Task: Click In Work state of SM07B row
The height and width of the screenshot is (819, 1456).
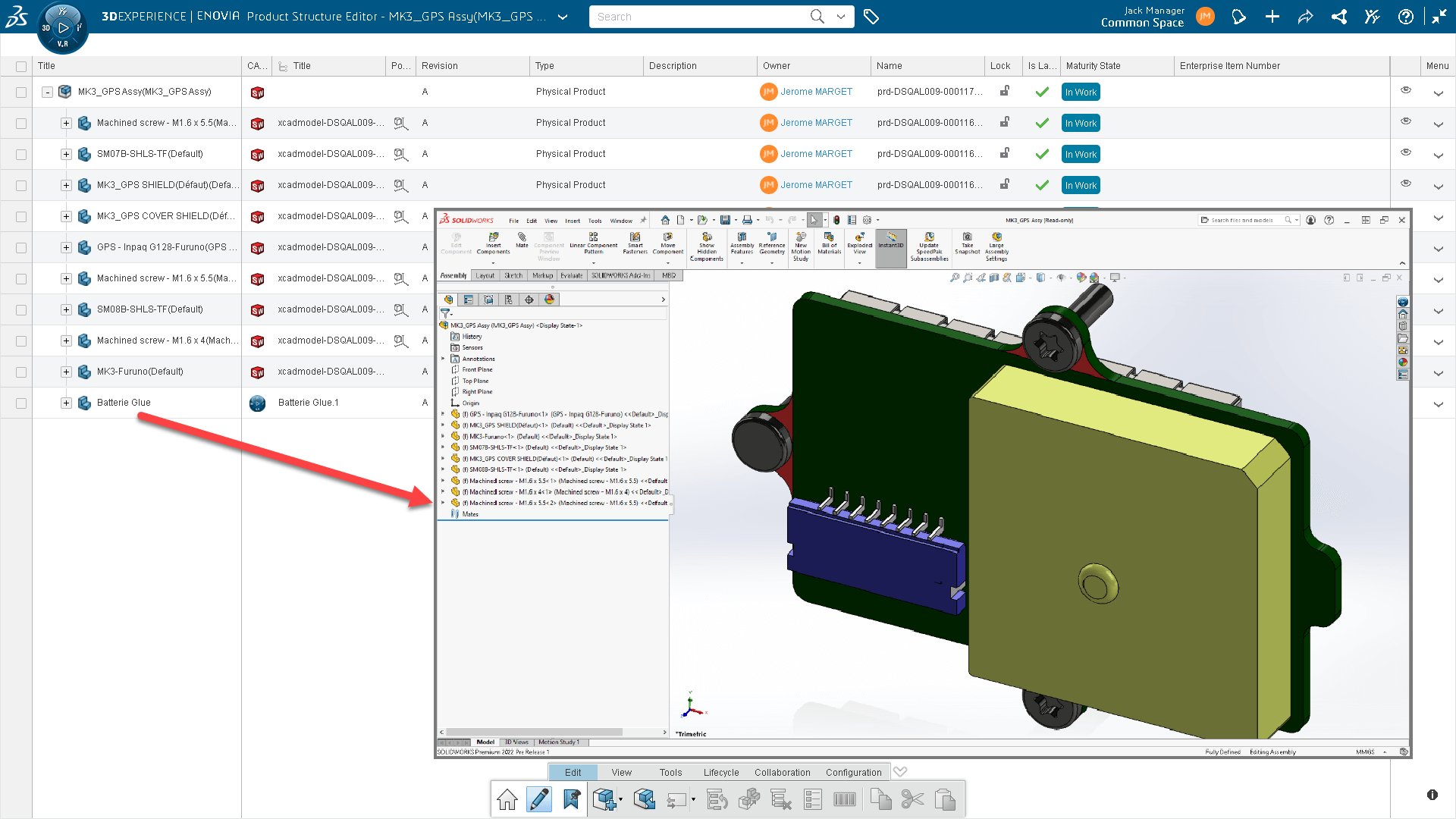Action: [x=1081, y=155]
